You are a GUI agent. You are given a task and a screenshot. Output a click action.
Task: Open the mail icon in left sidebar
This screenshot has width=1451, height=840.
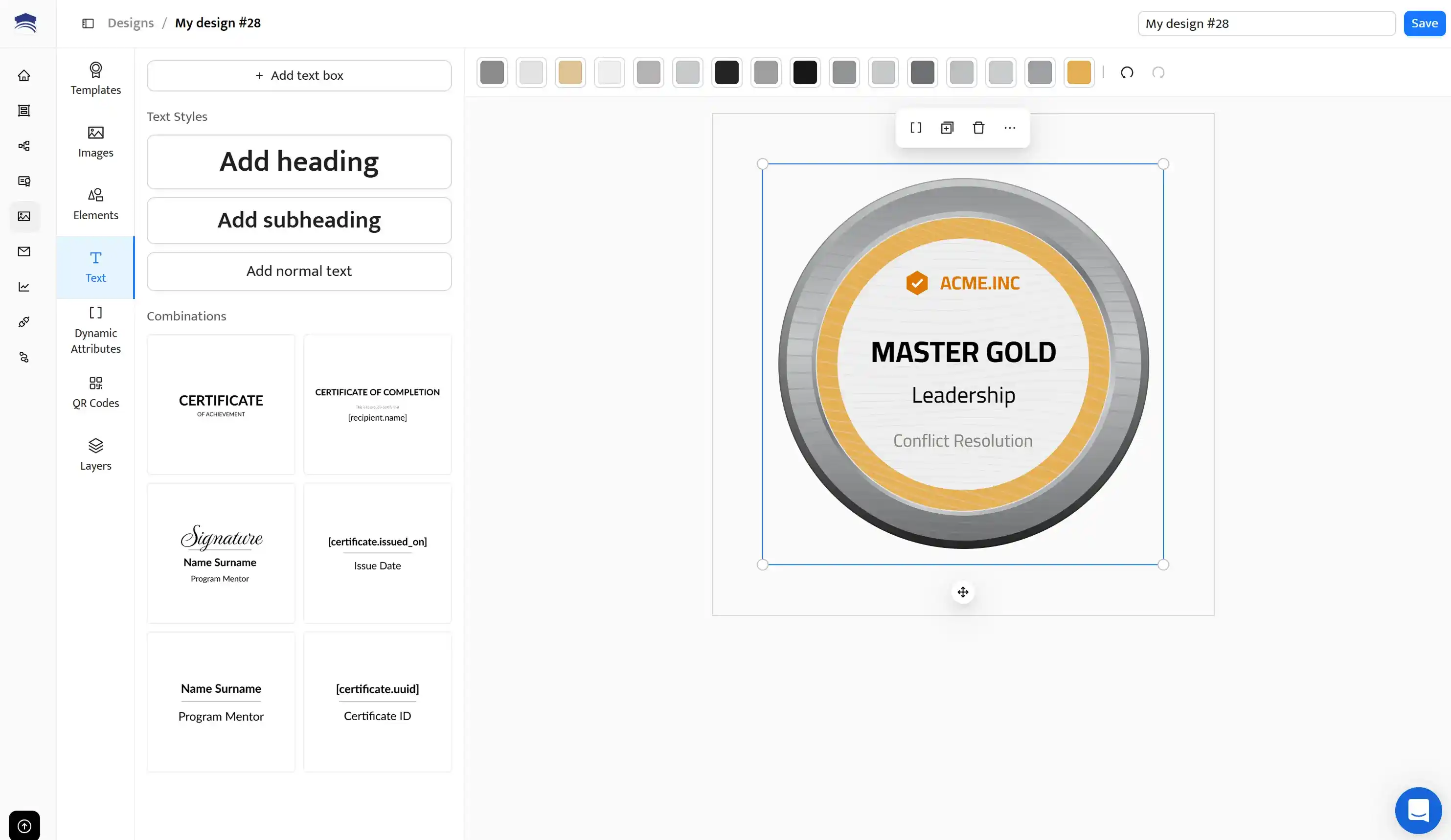[24, 251]
